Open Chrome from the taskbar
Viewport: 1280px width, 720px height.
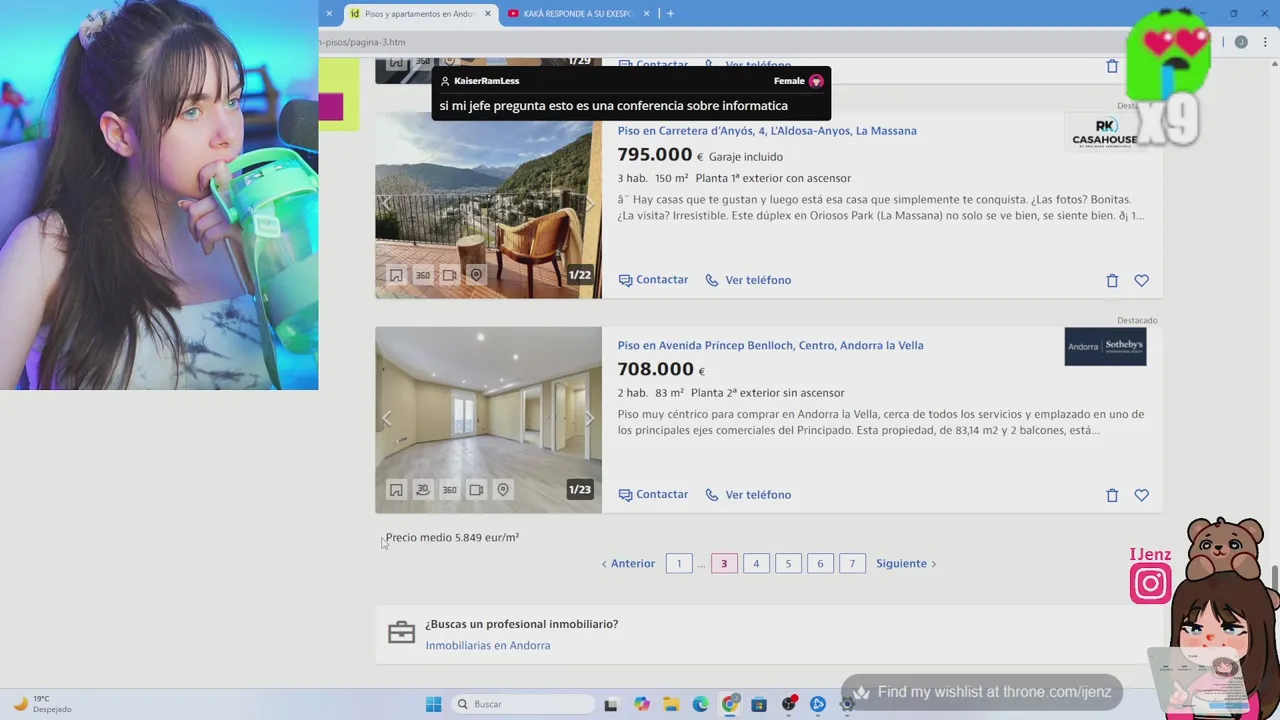[x=730, y=704]
